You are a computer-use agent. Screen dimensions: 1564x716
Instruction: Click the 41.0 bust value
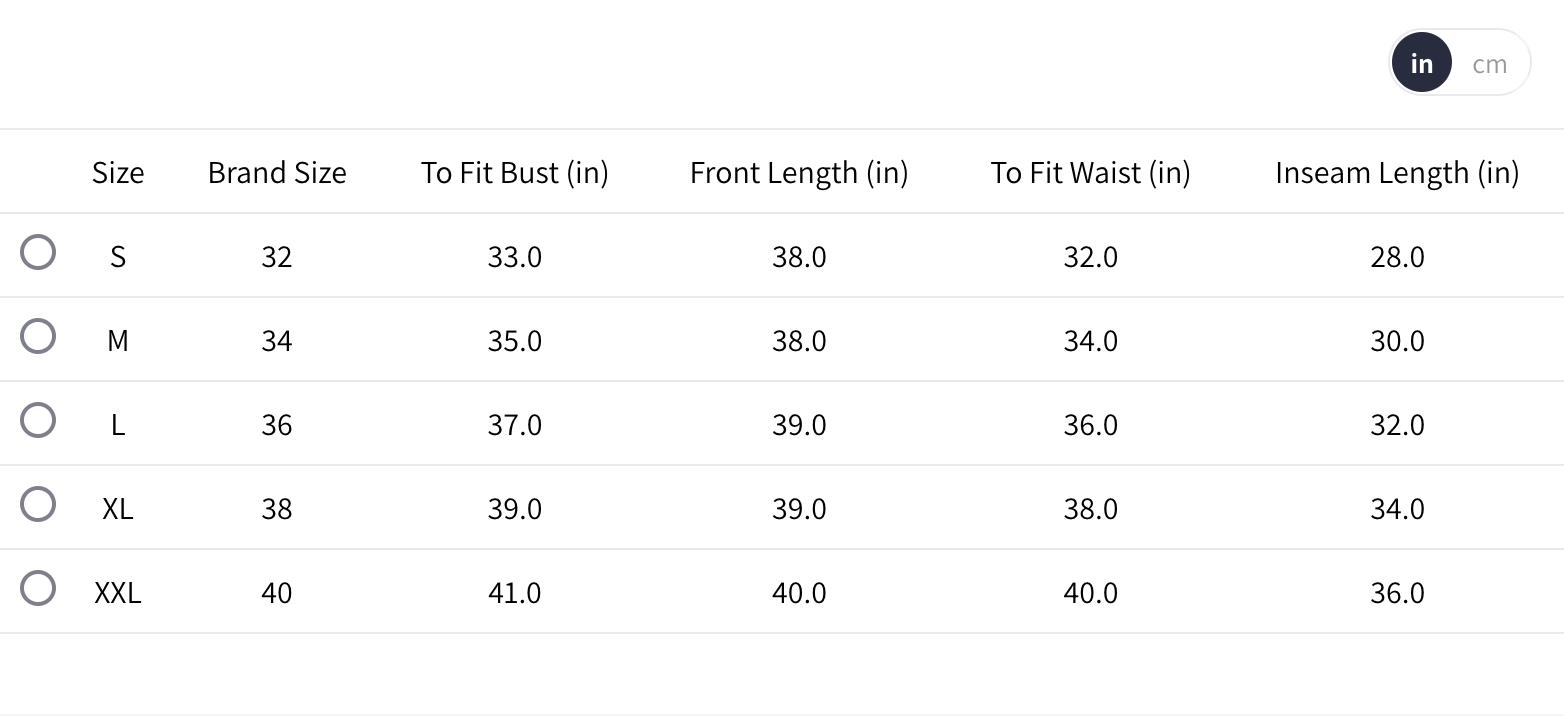tap(514, 593)
